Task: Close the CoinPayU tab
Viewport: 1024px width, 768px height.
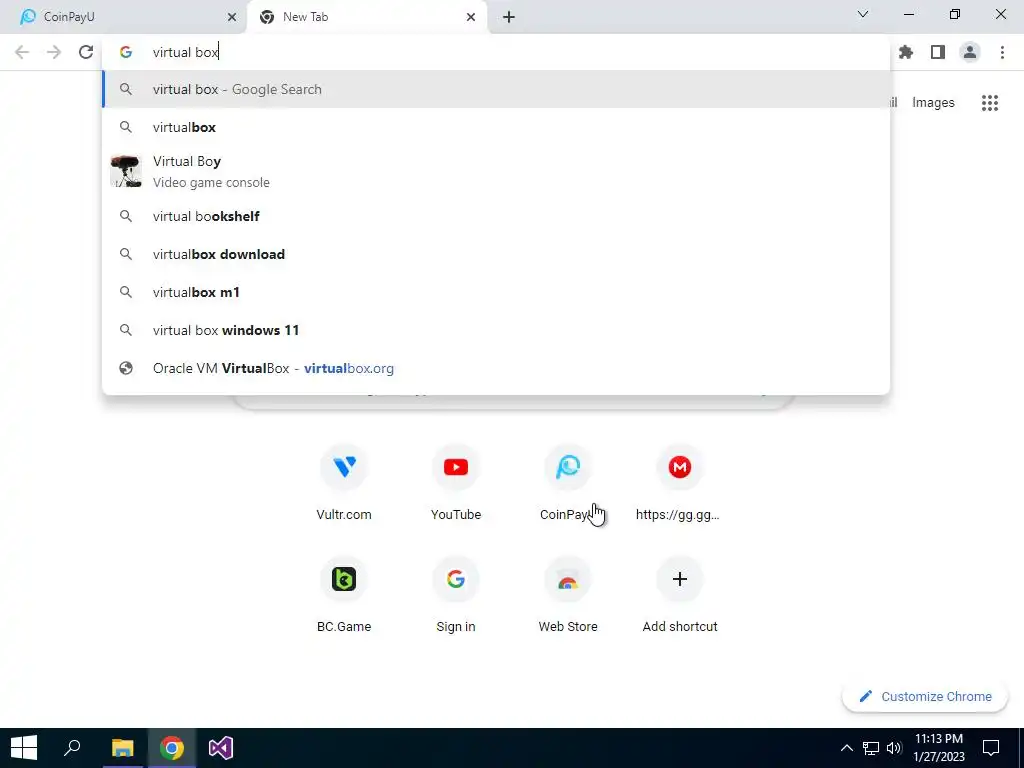Action: point(232,17)
